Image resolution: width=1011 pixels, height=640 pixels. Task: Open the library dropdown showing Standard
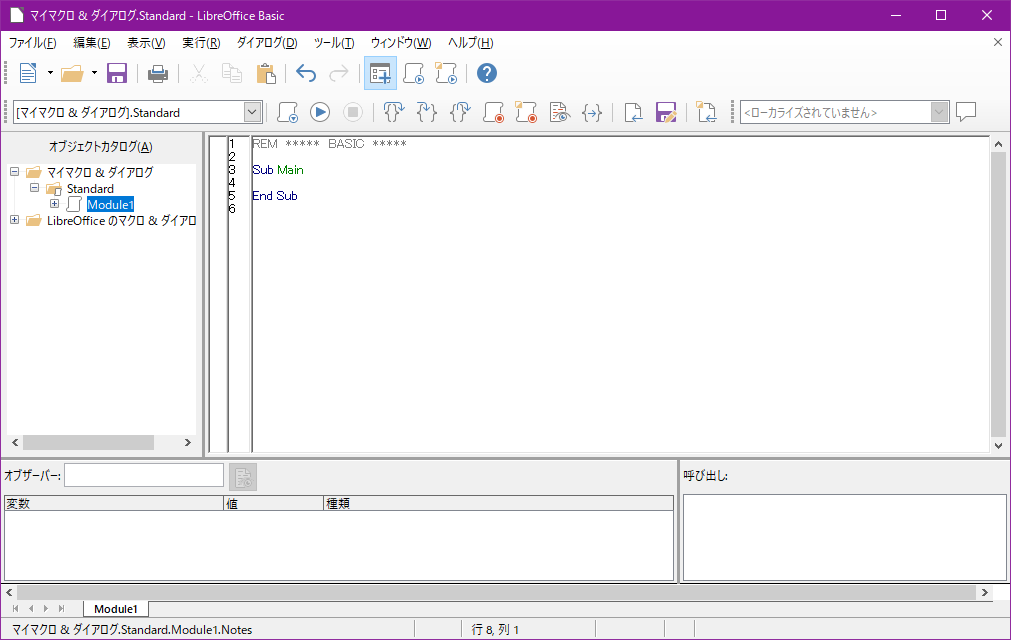[252, 113]
